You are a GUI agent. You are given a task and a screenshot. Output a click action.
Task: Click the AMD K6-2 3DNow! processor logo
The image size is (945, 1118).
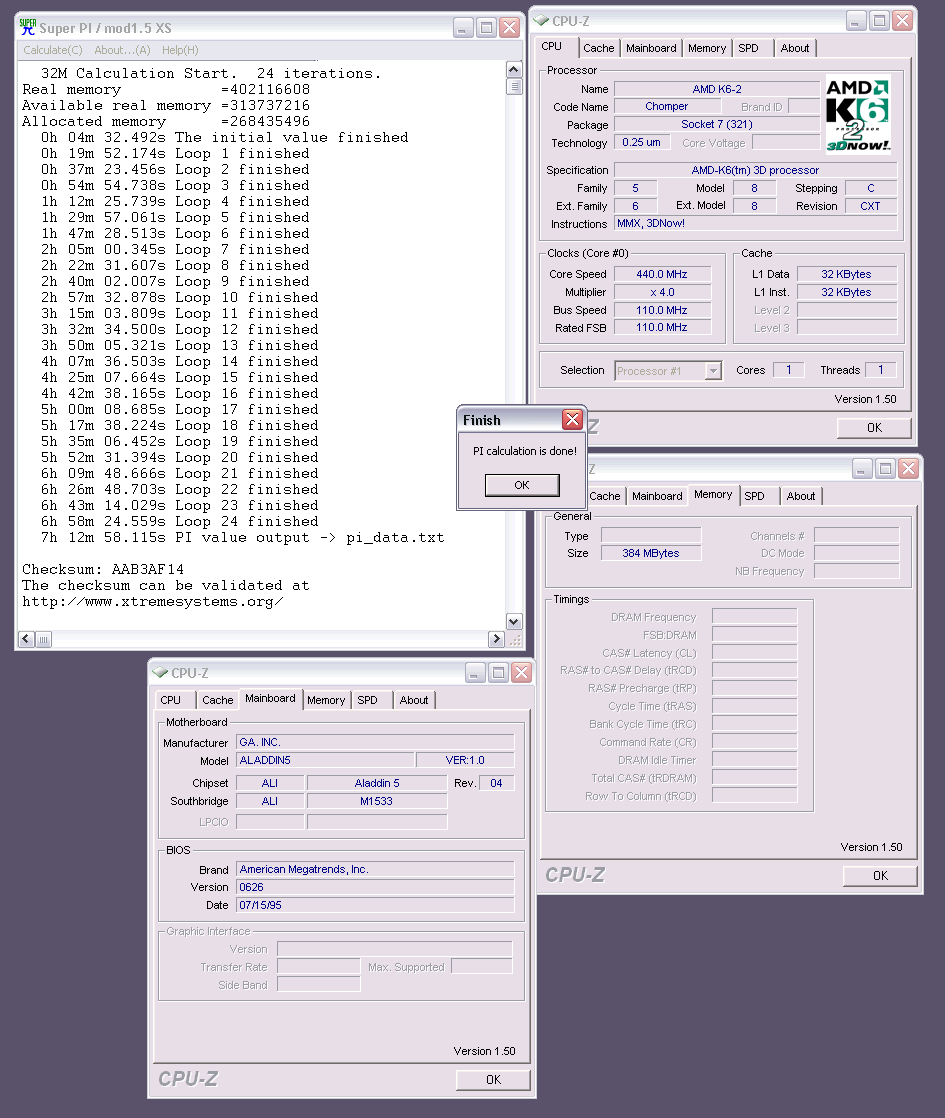pyautogui.click(x=858, y=114)
